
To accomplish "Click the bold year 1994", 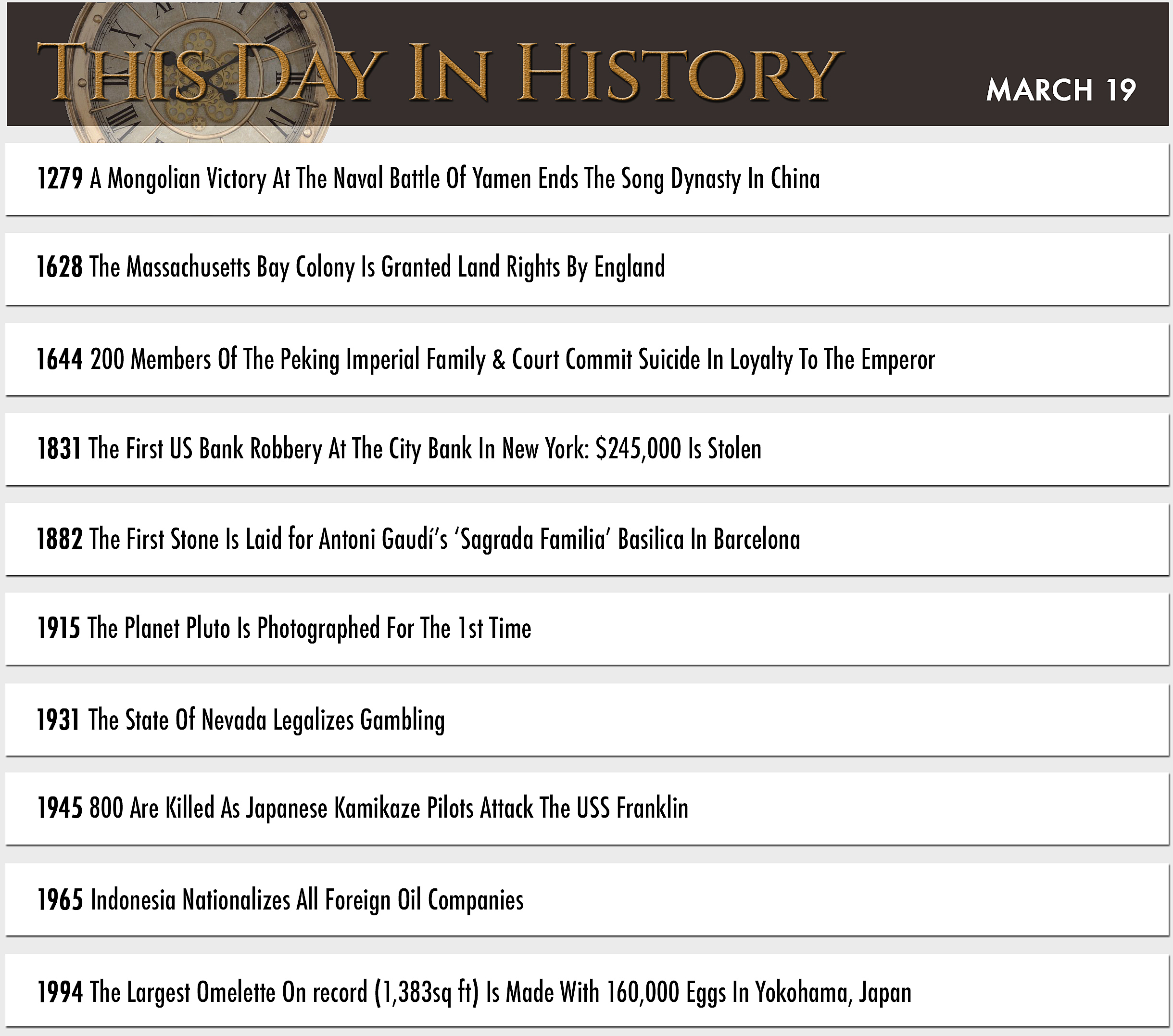I will (x=60, y=992).
